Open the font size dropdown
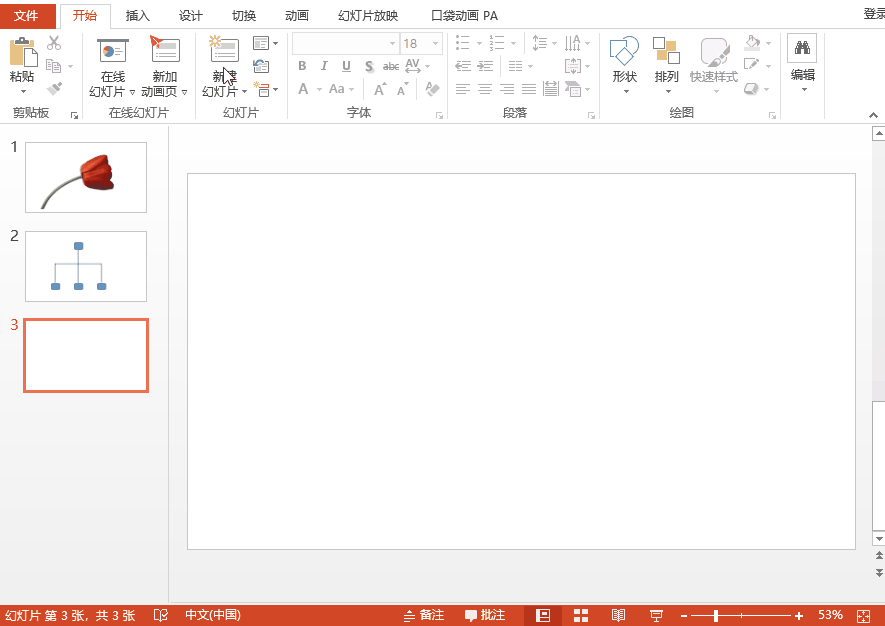Screen dimensions: 885x626 coord(435,43)
